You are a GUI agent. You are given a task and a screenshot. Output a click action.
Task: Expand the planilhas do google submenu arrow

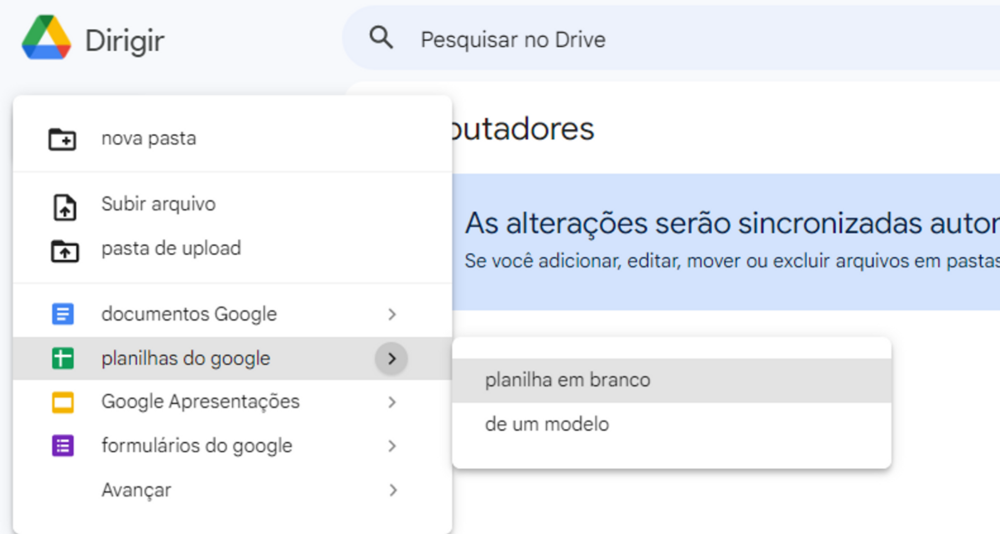[x=391, y=359]
